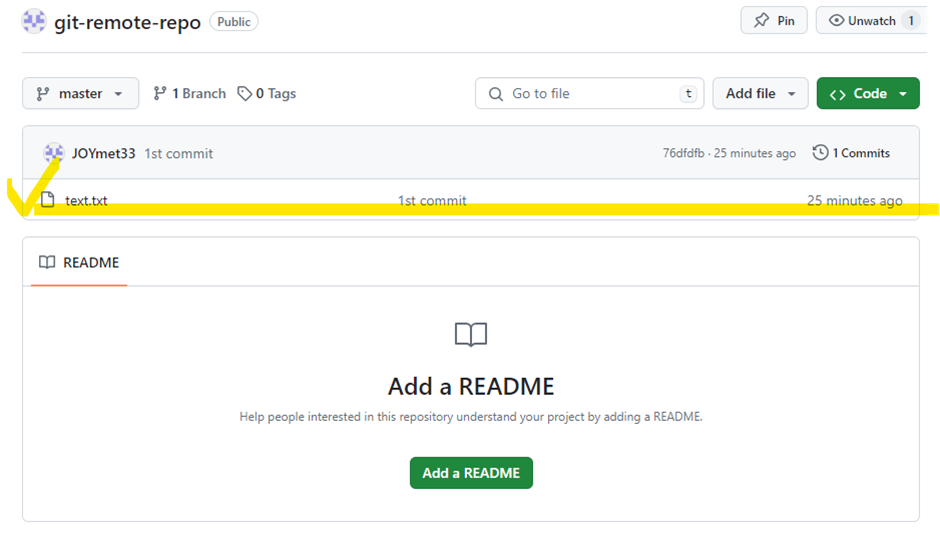
Task: Click the history clock icon beside 1 Commits
Action: [820, 152]
